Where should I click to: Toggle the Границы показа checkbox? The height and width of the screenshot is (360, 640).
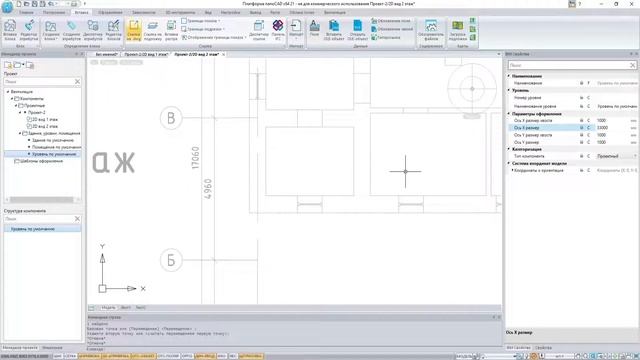pyautogui.click(x=184, y=20)
